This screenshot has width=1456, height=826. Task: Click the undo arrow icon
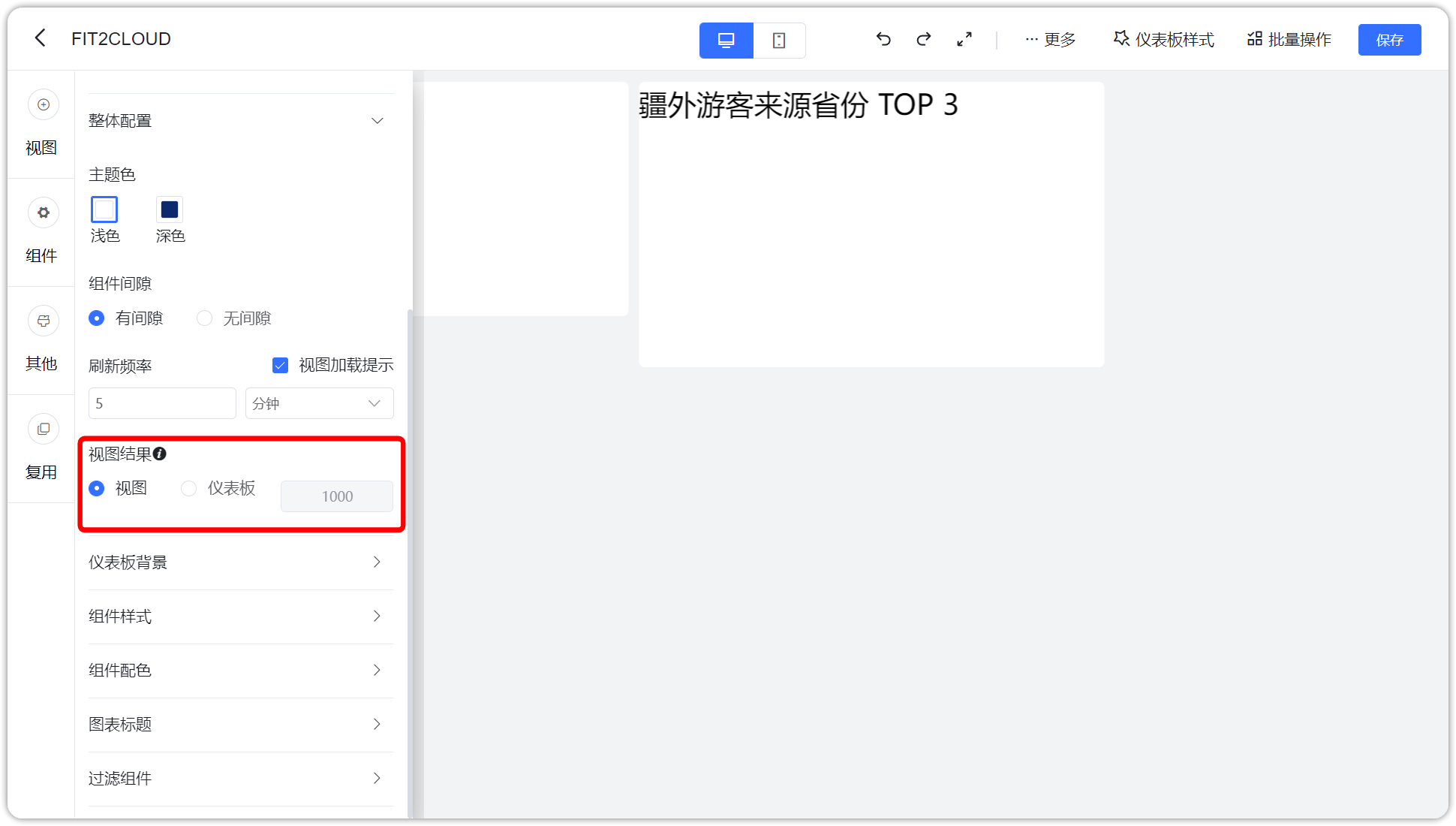pos(883,39)
